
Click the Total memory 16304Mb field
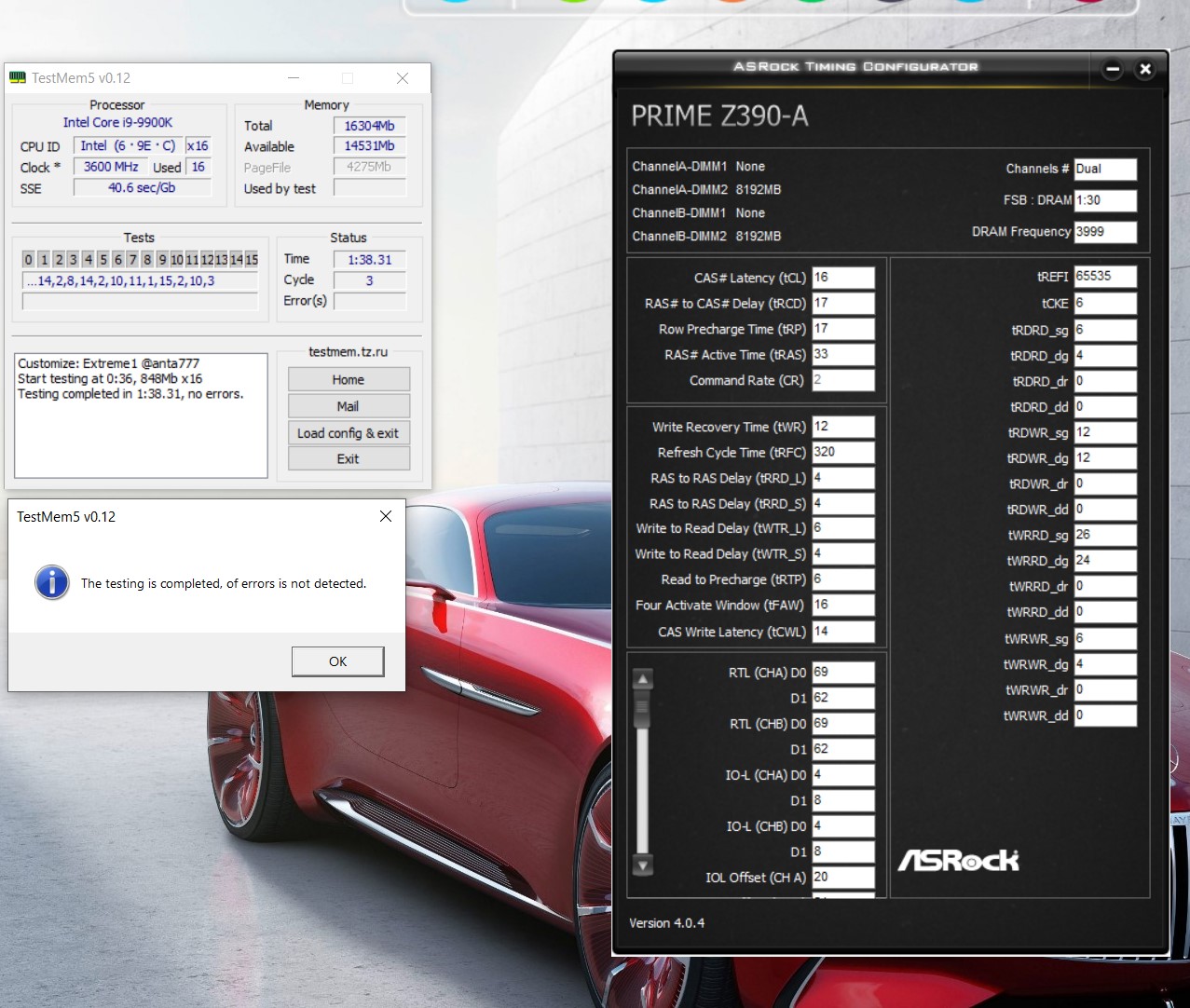point(369,126)
